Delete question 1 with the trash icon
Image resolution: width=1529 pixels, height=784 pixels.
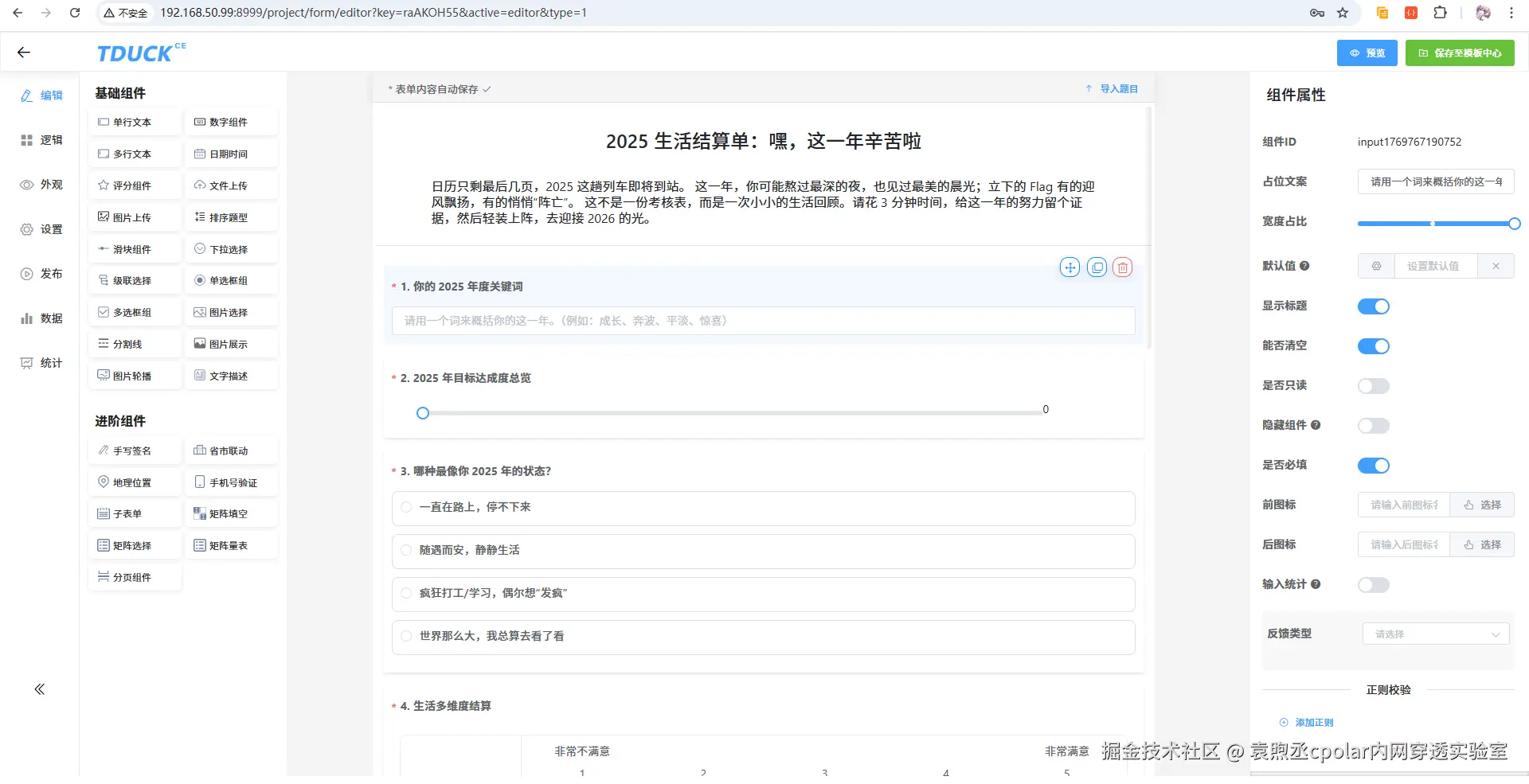point(1123,267)
